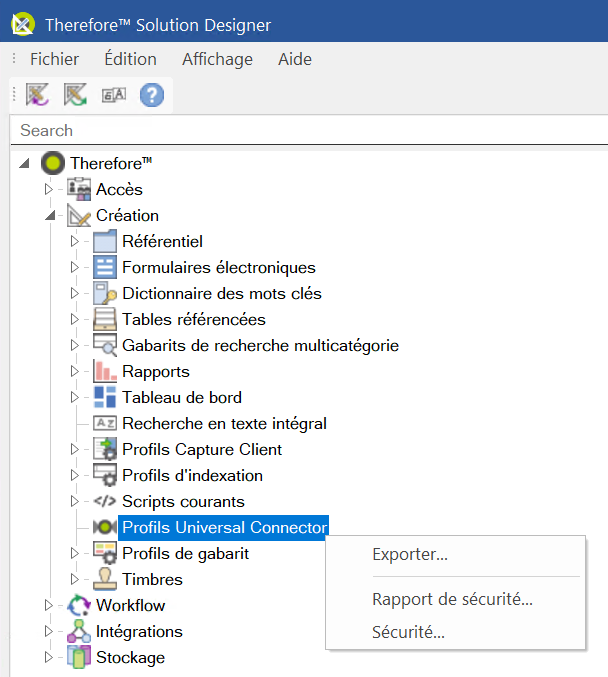Select Recherche en texte intégral item
This screenshot has height=677, width=608.
click(224, 424)
